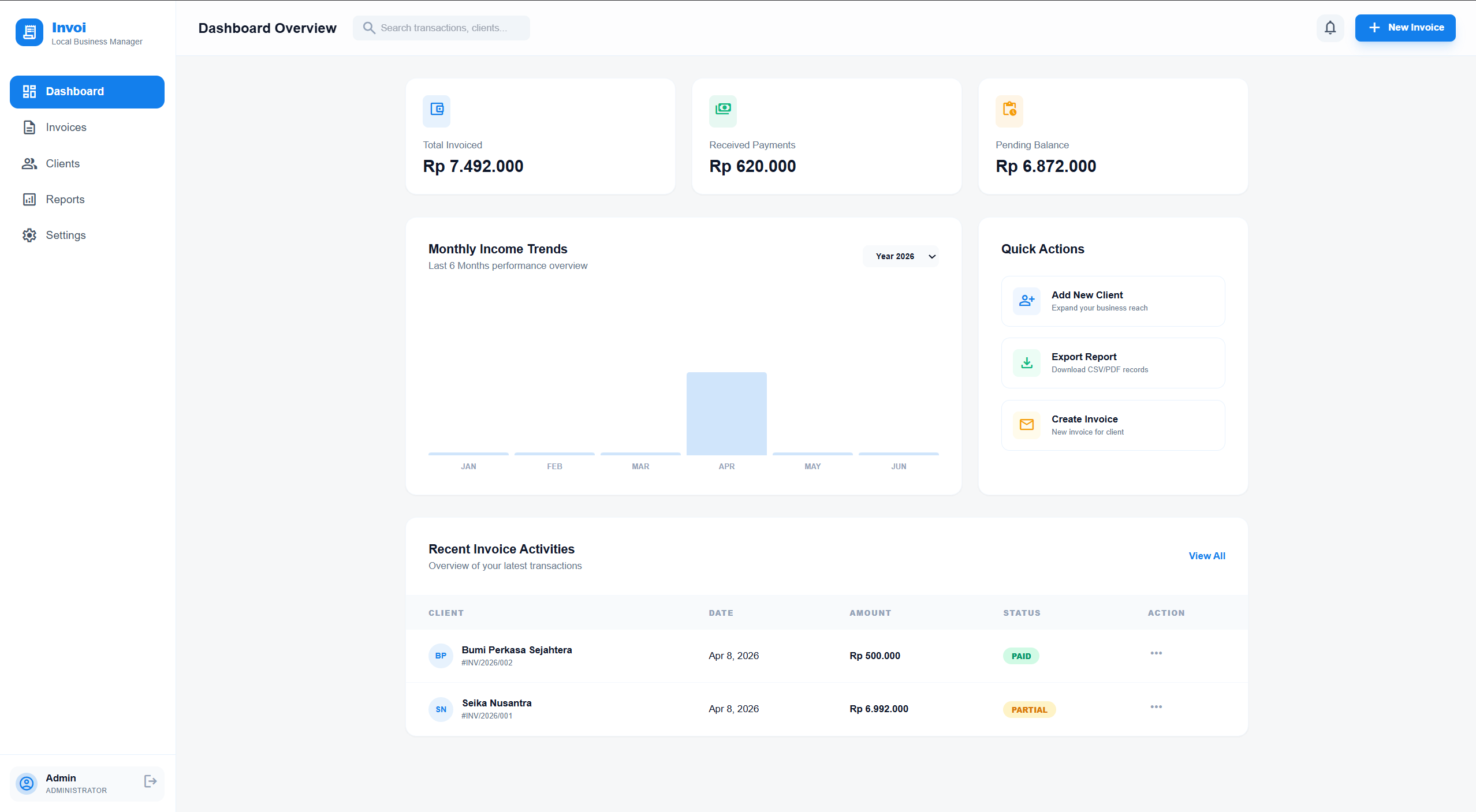Viewport: 1476px width, 812px height.
Task: Open the Settings section
Action: tap(65, 235)
